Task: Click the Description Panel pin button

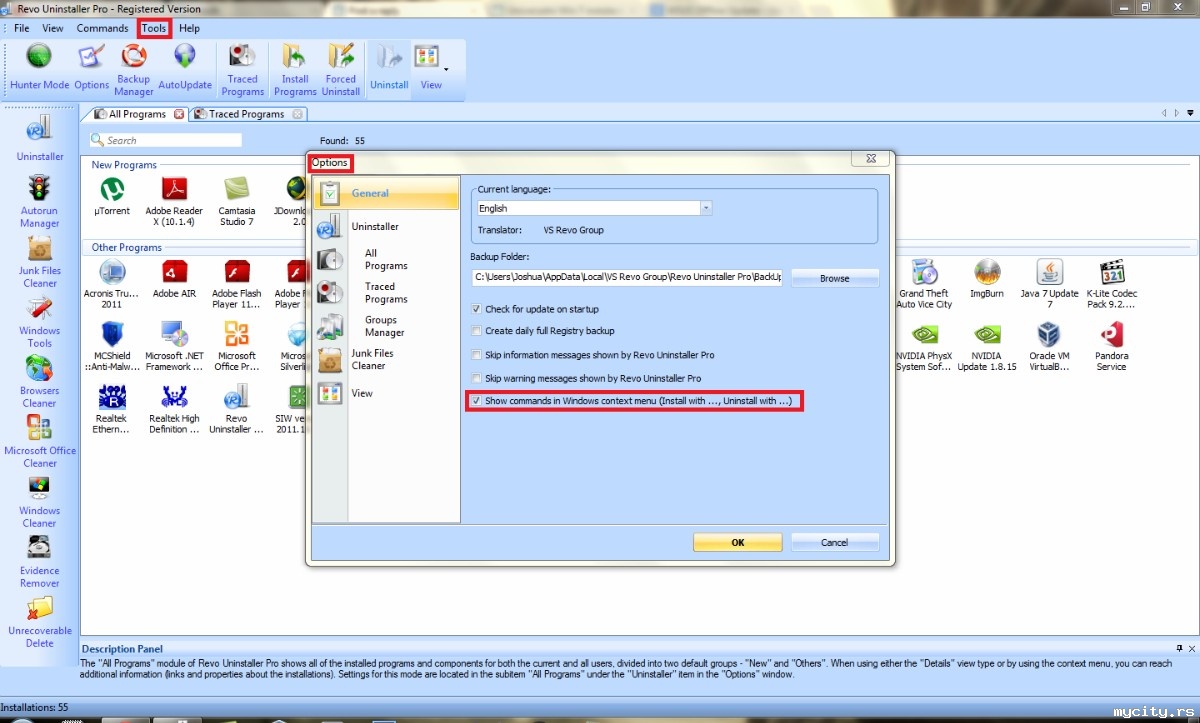Action: (x=1179, y=648)
